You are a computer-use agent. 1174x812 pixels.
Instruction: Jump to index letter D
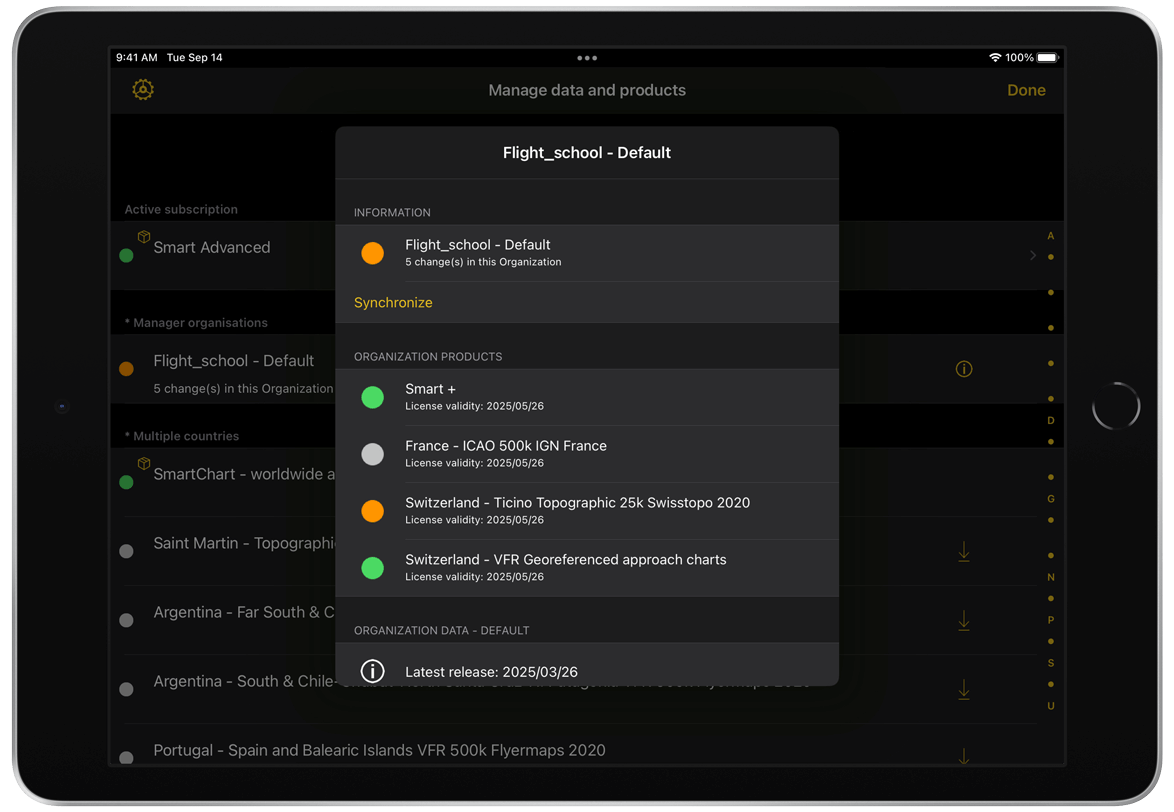point(1050,421)
